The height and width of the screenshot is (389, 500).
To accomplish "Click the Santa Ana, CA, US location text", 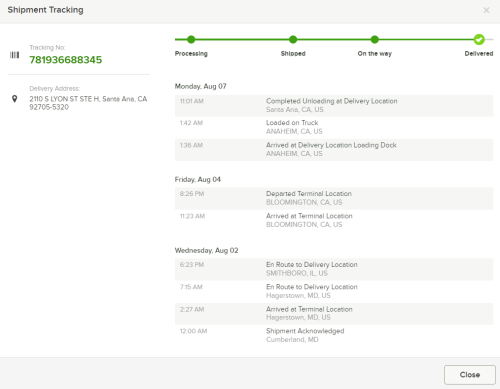I will coord(295,110).
